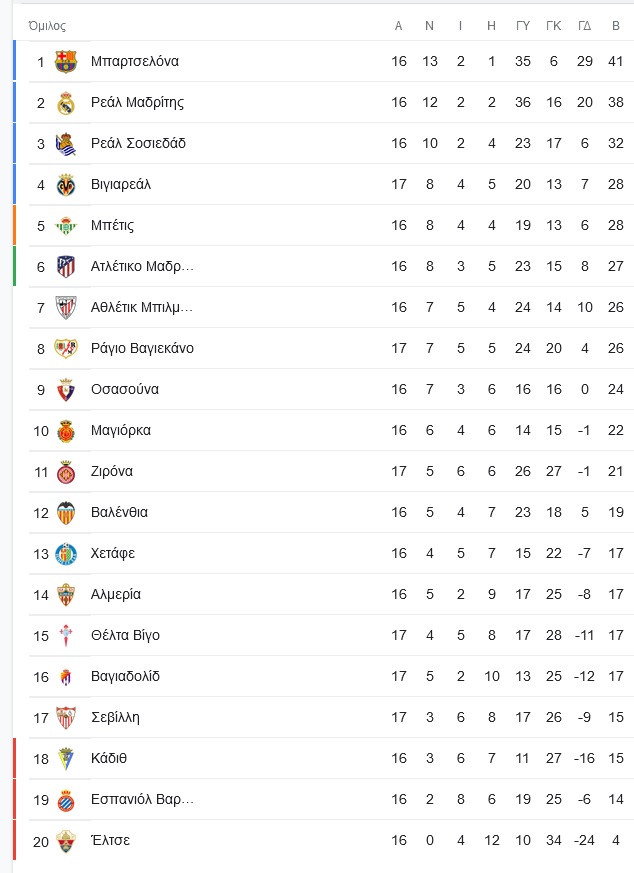
Task: Click the Όμιλος column header
Action: point(47,26)
